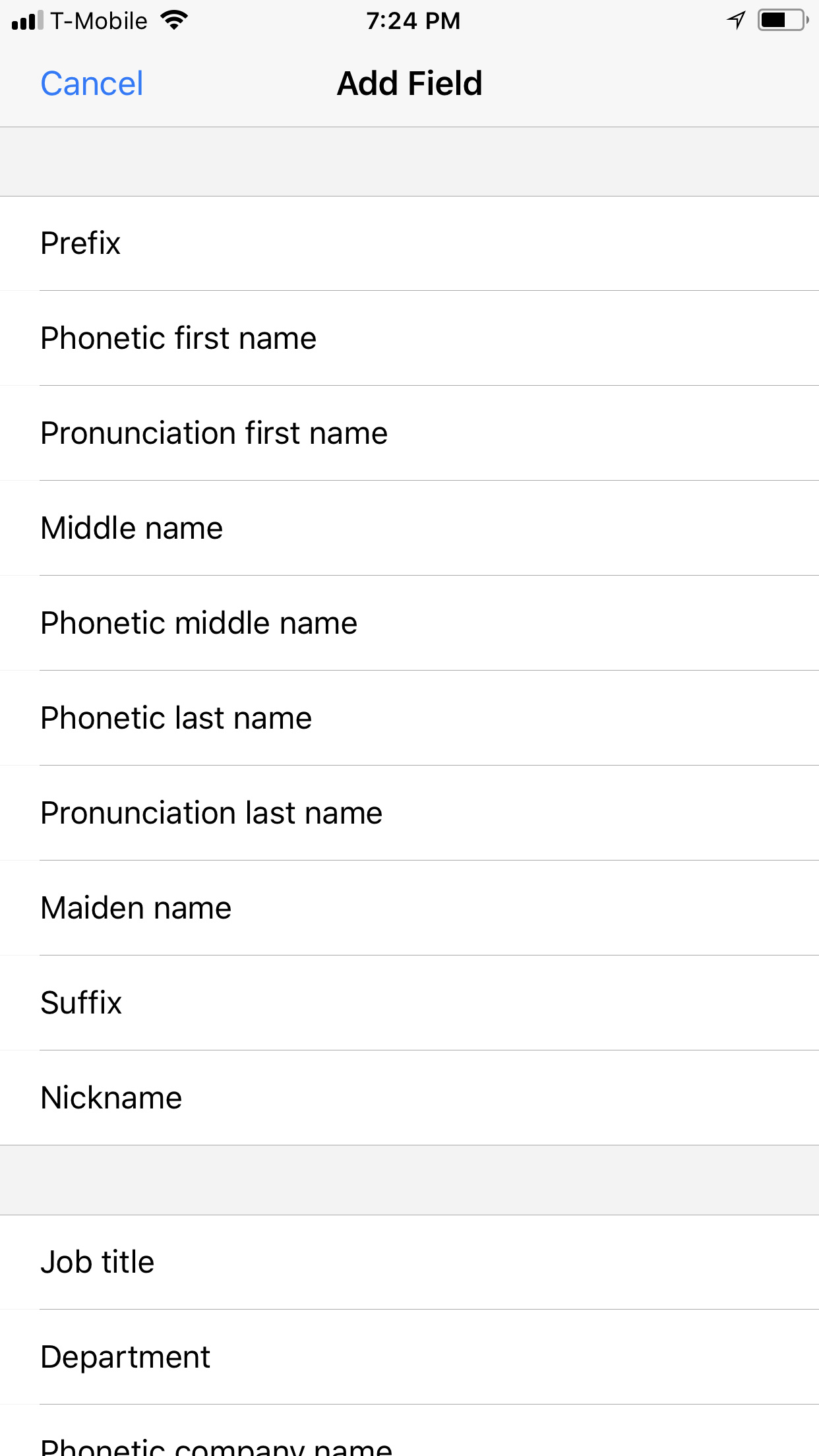Tap the Add Field title
The height and width of the screenshot is (1456, 819).
(409, 84)
